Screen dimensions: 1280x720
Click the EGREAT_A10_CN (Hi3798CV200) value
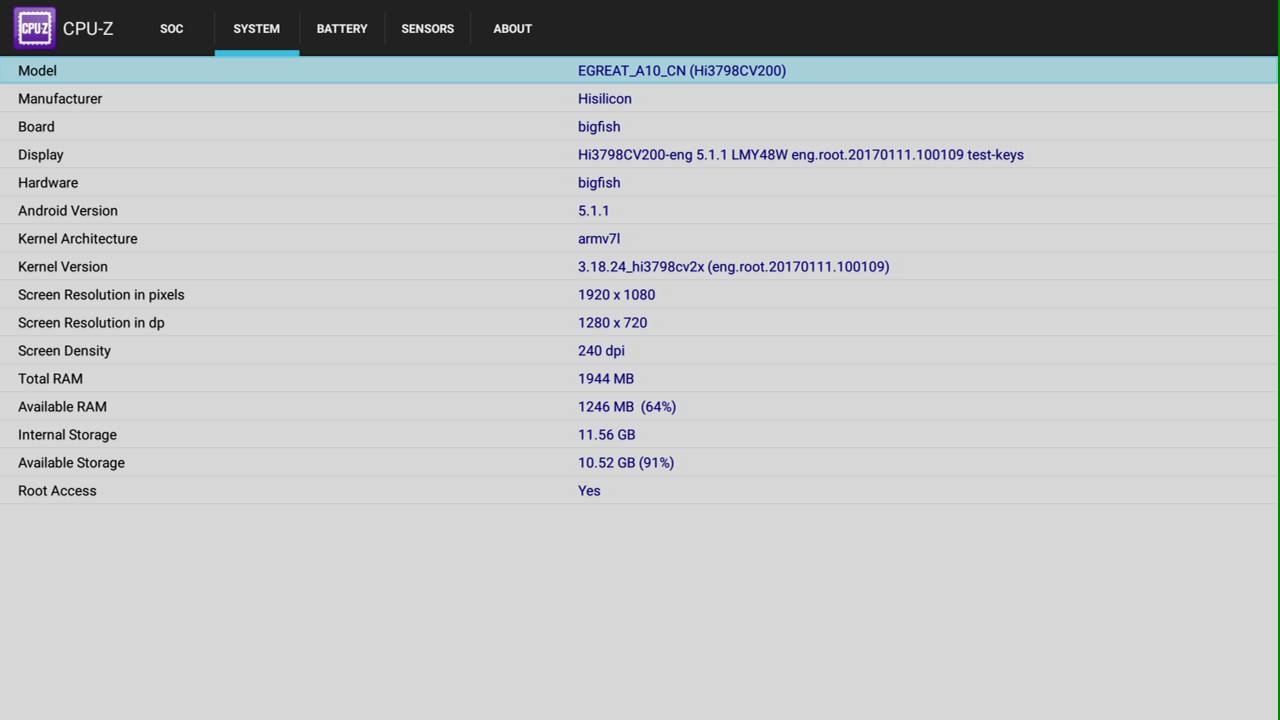point(682,71)
